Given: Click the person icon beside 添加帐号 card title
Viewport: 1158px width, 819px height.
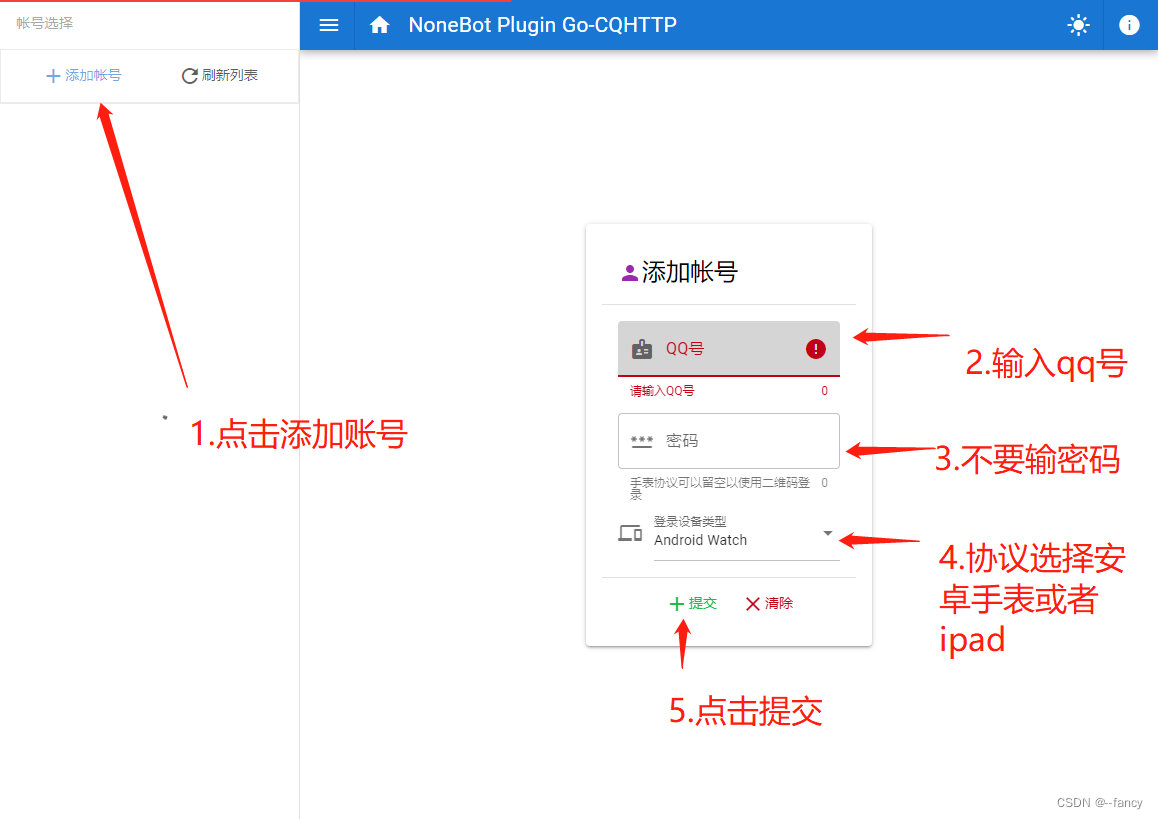Looking at the screenshot, I should click(628, 271).
